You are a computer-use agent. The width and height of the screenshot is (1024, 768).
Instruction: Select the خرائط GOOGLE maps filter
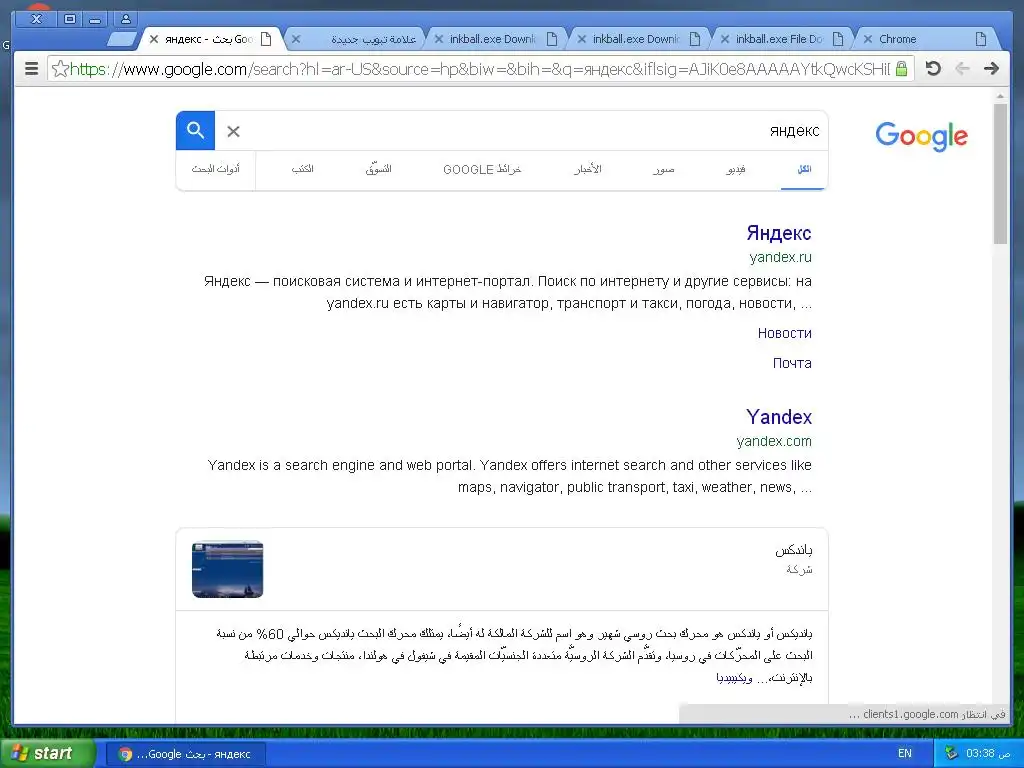482,169
